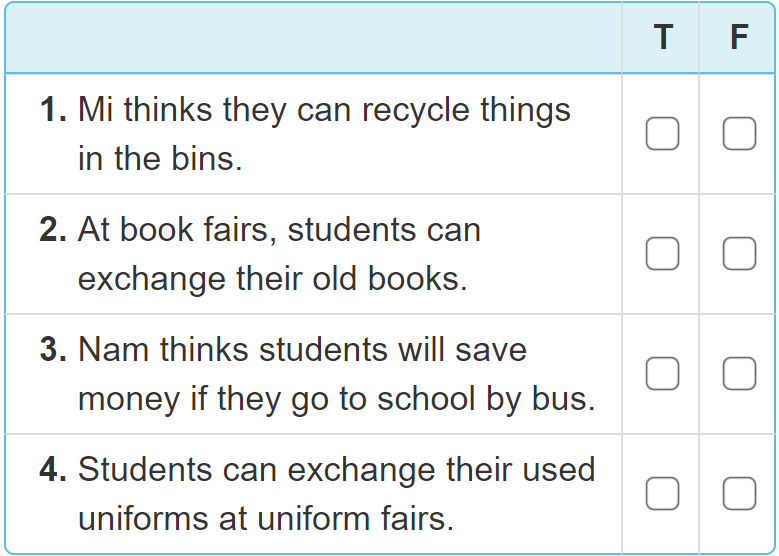Mark statement 1 about Mi as False

[739, 133]
